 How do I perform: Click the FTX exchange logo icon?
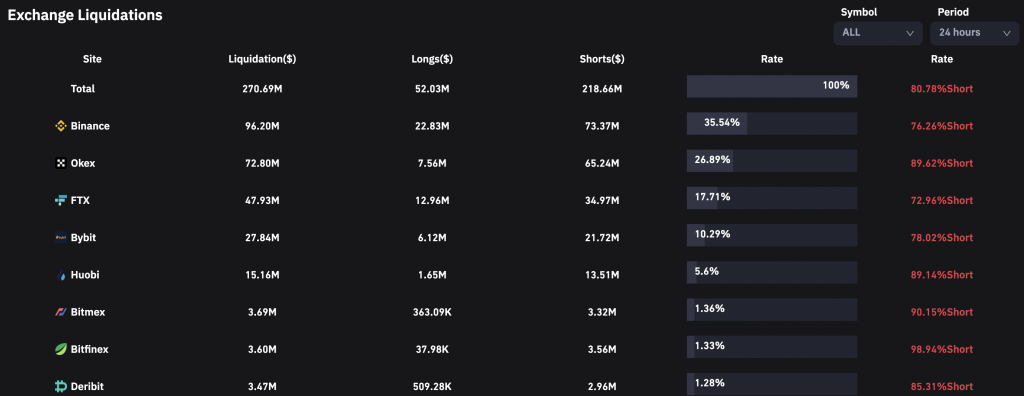pos(61,201)
